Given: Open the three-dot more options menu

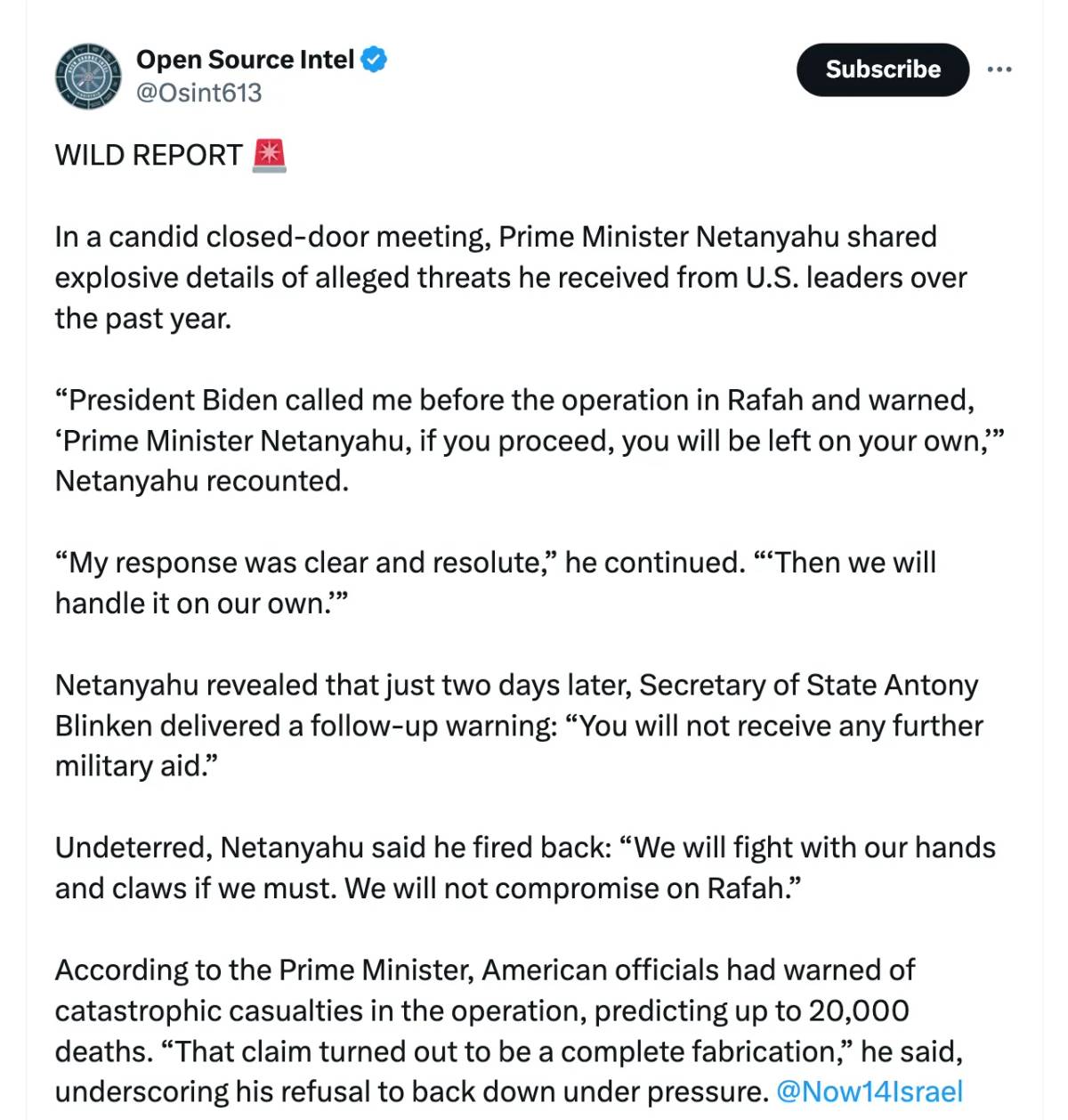Looking at the screenshot, I should coord(999,69).
